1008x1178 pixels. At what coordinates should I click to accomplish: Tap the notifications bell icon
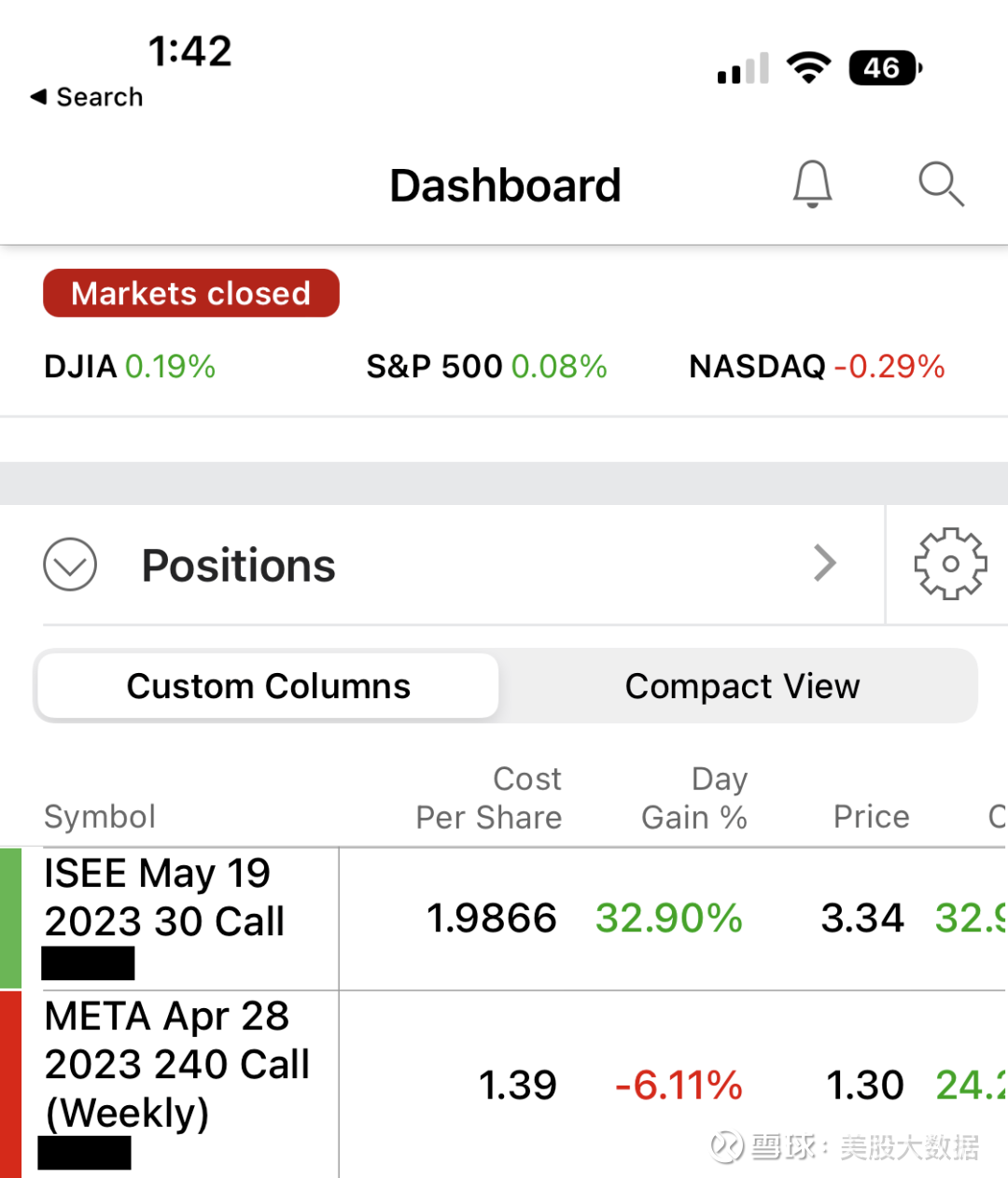click(812, 184)
